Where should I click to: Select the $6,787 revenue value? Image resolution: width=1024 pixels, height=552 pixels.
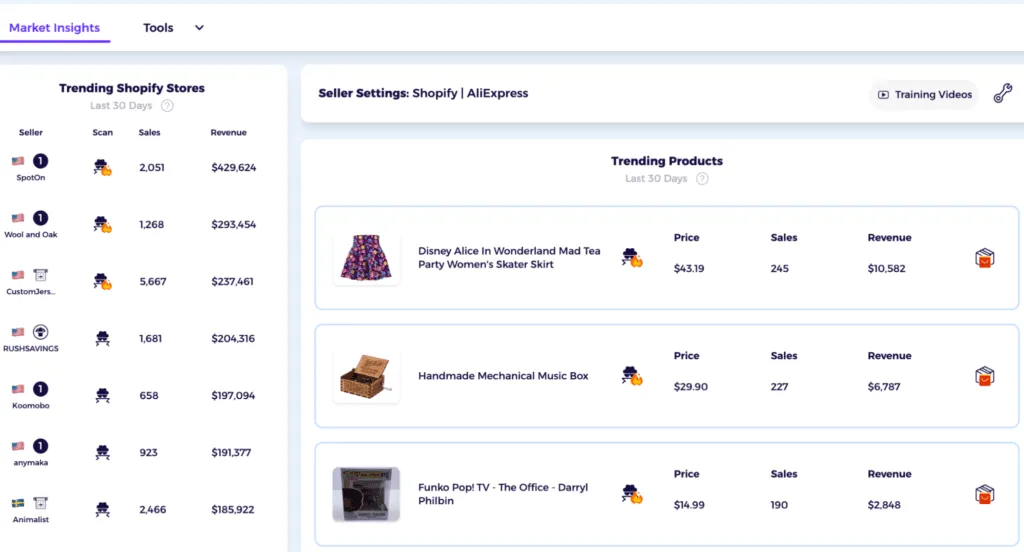click(x=884, y=387)
